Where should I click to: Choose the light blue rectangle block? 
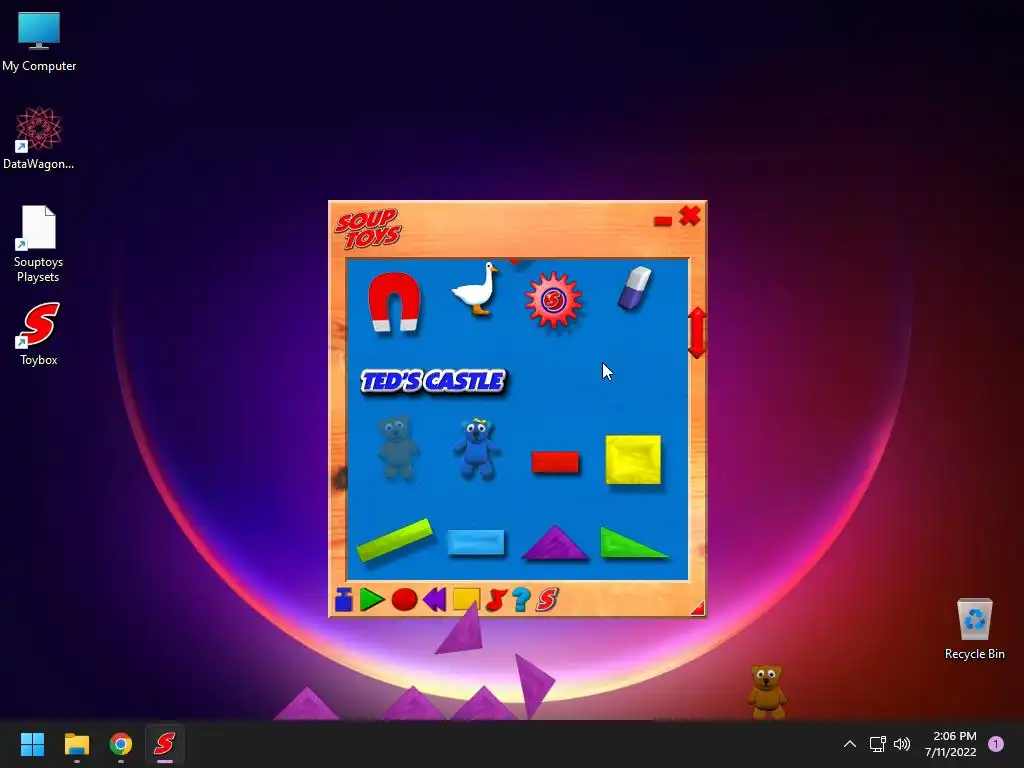coord(476,543)
